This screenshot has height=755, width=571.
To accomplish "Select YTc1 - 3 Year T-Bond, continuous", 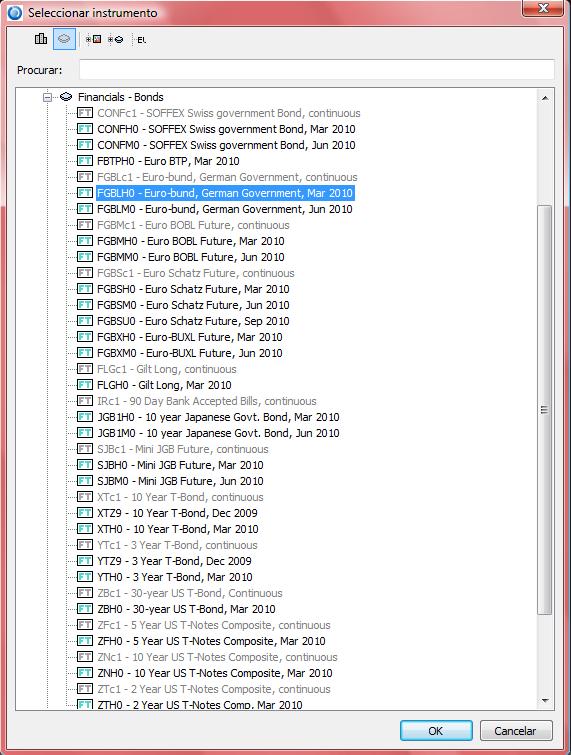I will 178,545.
